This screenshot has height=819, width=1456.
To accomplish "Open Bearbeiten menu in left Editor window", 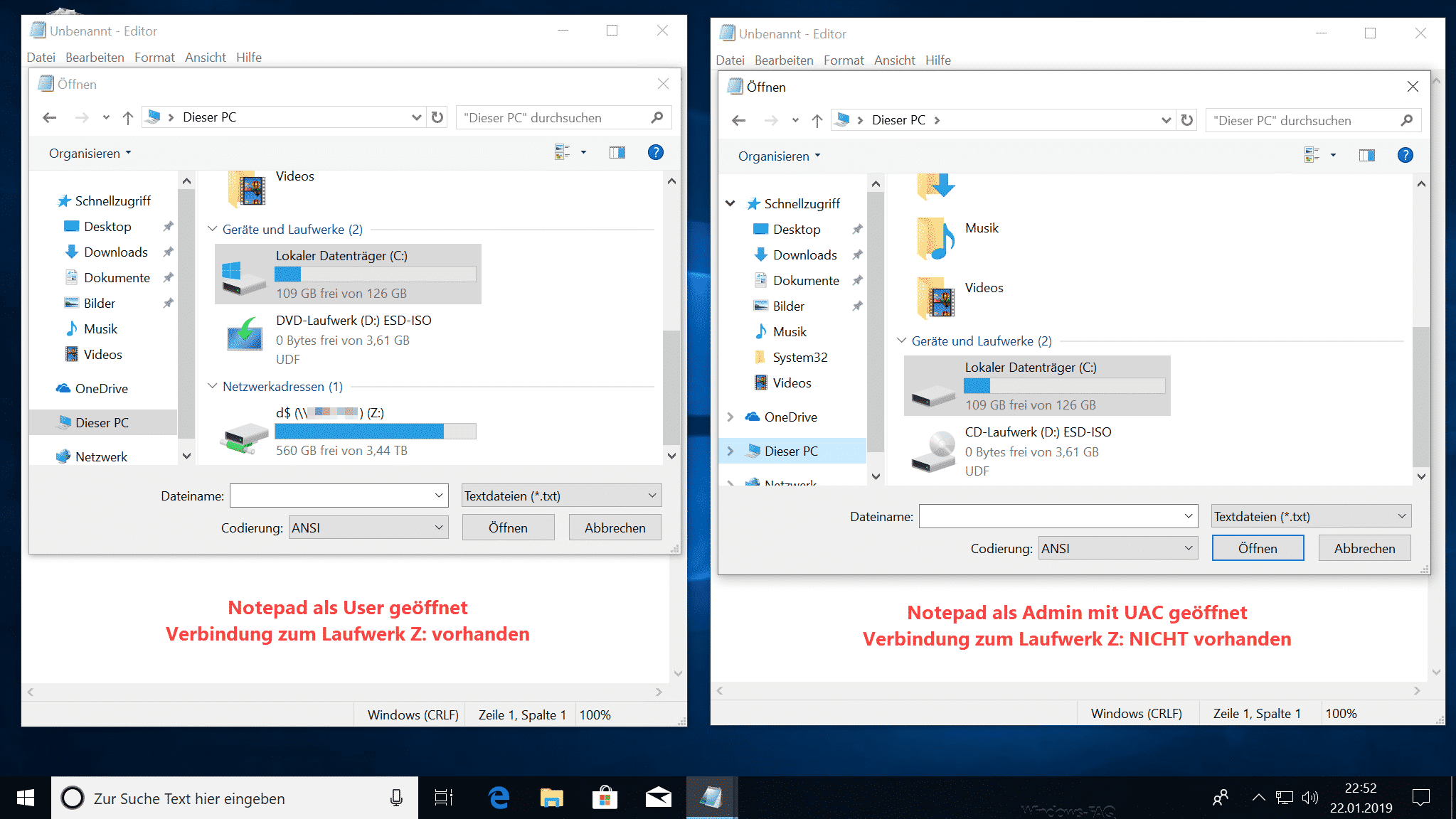I will (x=95, y=58).
